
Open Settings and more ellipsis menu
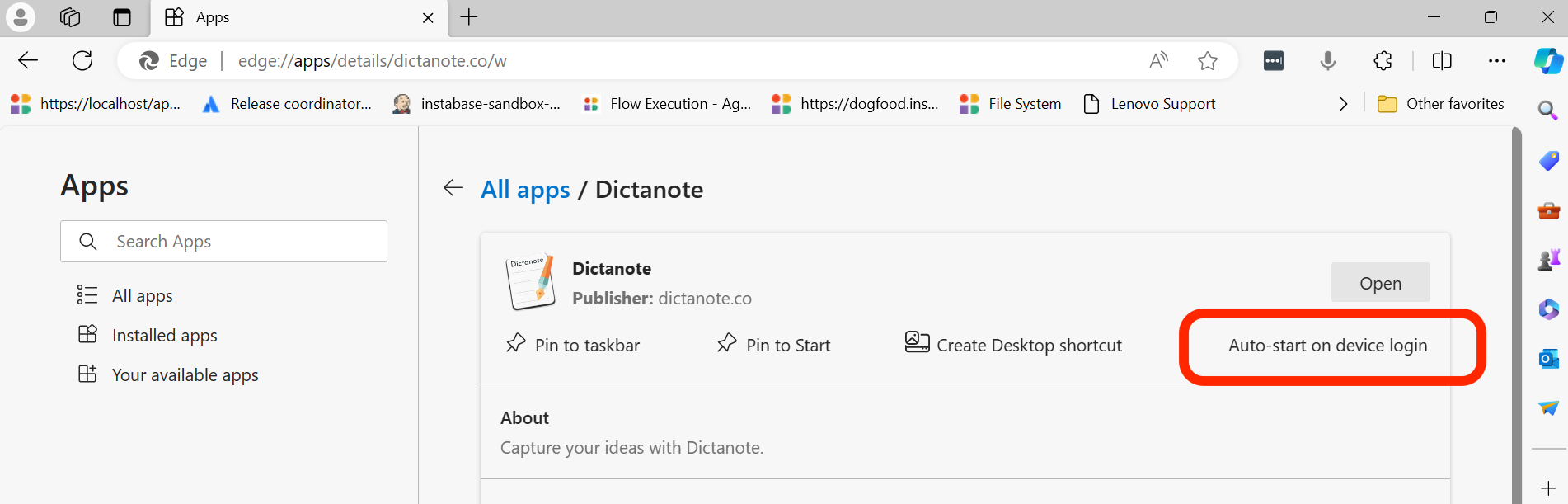tap(1497, 60)
